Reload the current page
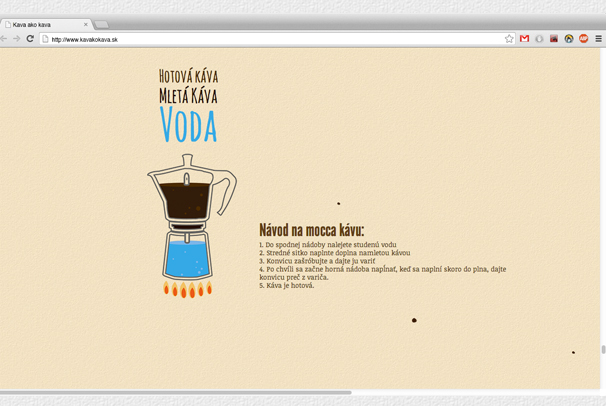This screenshot has width=606, height=406. click(x=30, y=39)
